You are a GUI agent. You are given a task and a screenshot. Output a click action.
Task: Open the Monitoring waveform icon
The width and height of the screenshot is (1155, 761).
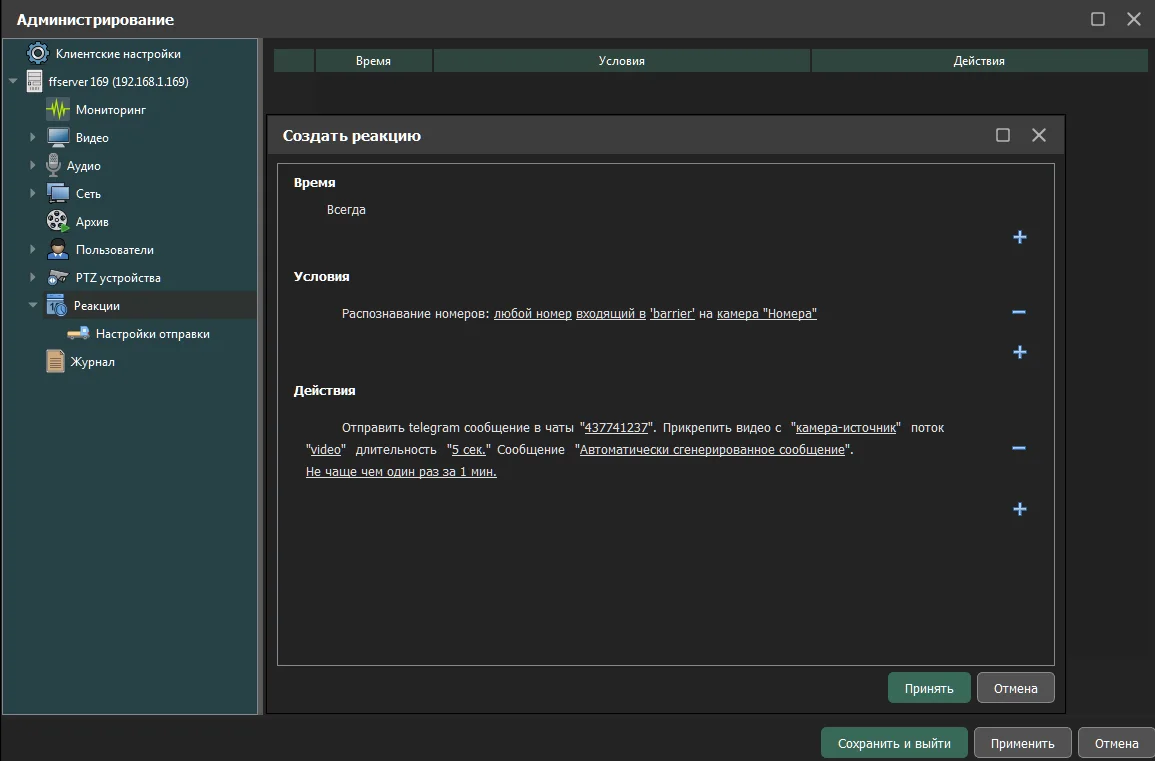58,110
